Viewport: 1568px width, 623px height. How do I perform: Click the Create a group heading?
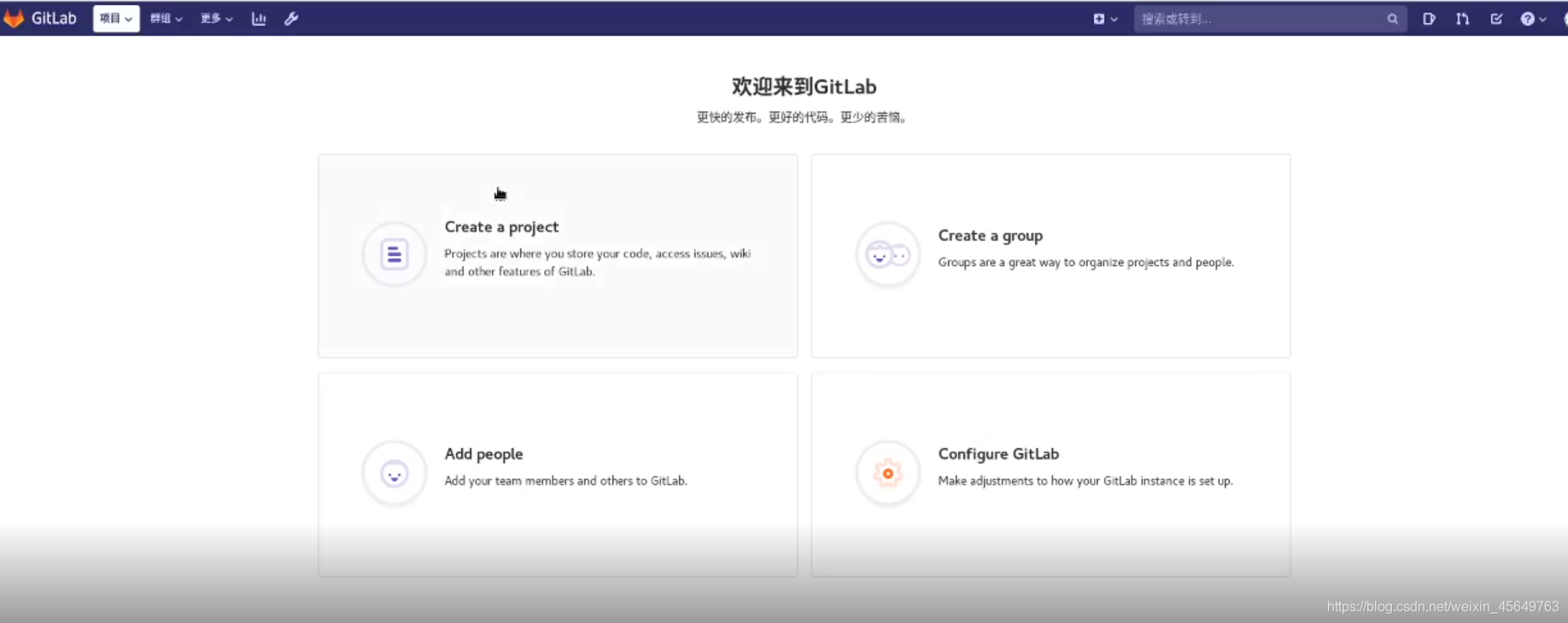tap(990, 236)
